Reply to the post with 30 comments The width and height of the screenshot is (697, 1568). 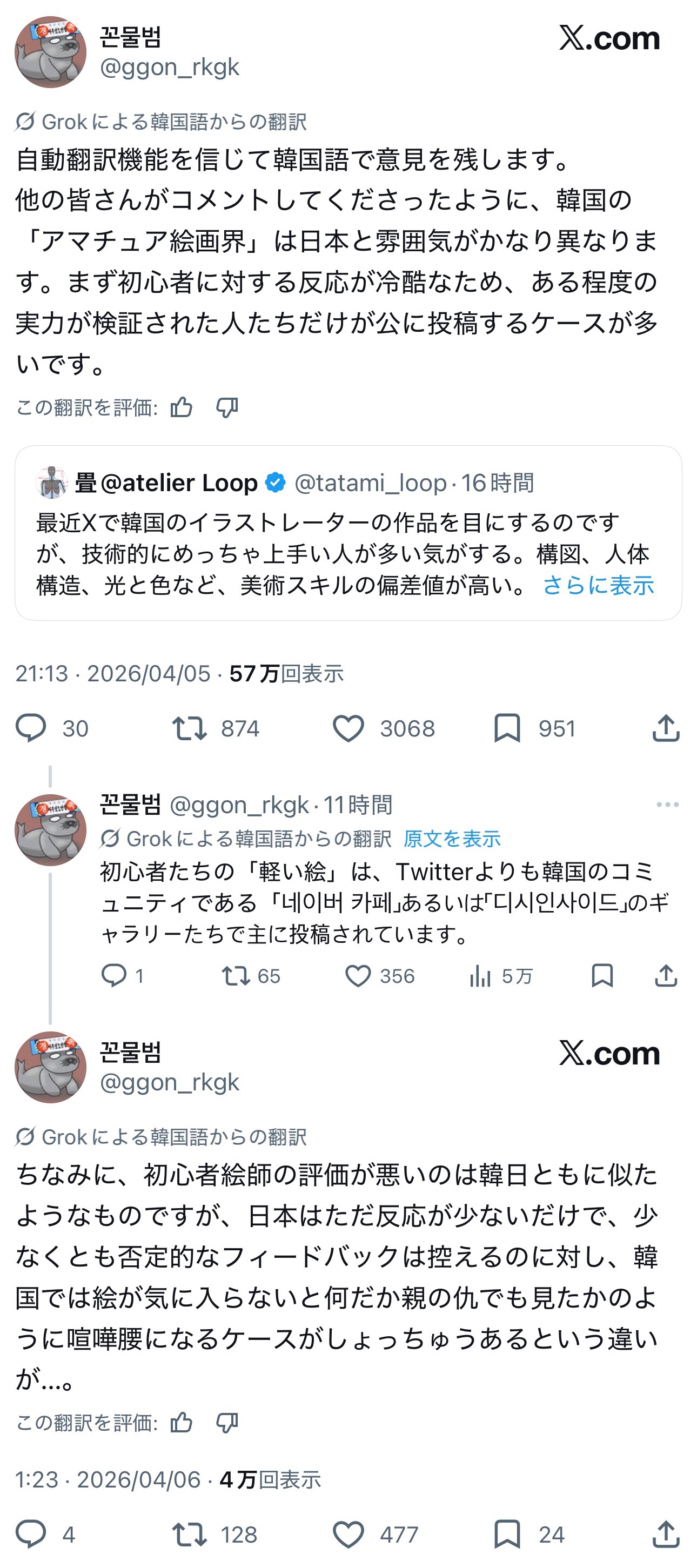tap(31, 728)
